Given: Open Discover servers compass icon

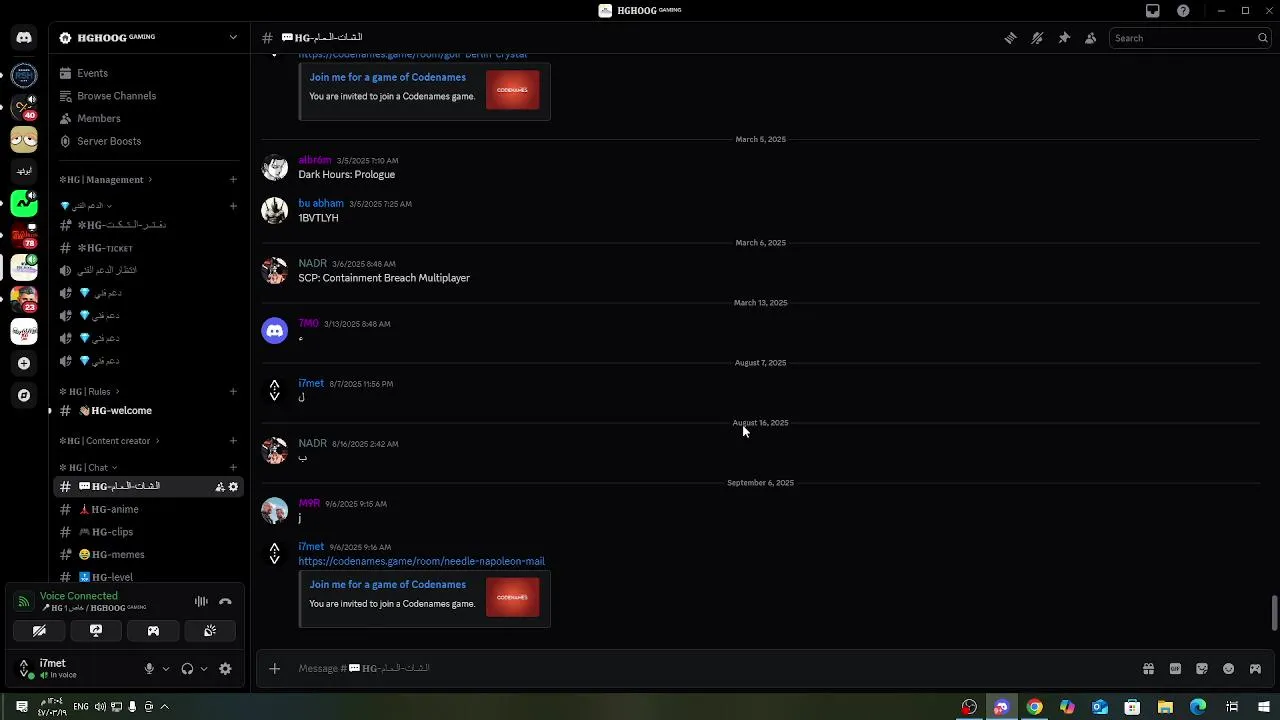Looking at the screenshot, I should coord(24,395).
